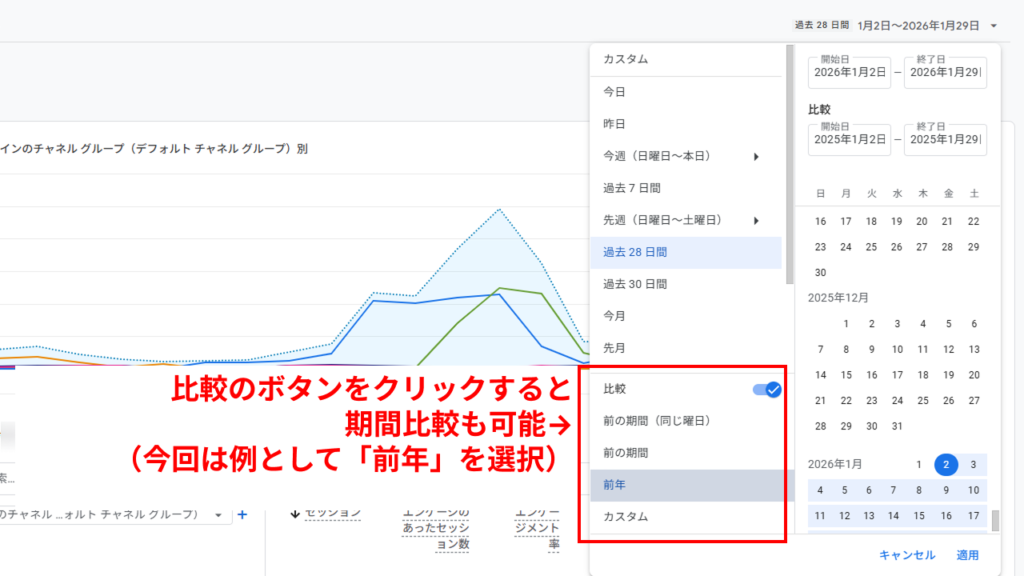Click the plus icon to add a dimension
Image resolution: width=1024 pixels, height=576 pixels.
click(241, 514)
